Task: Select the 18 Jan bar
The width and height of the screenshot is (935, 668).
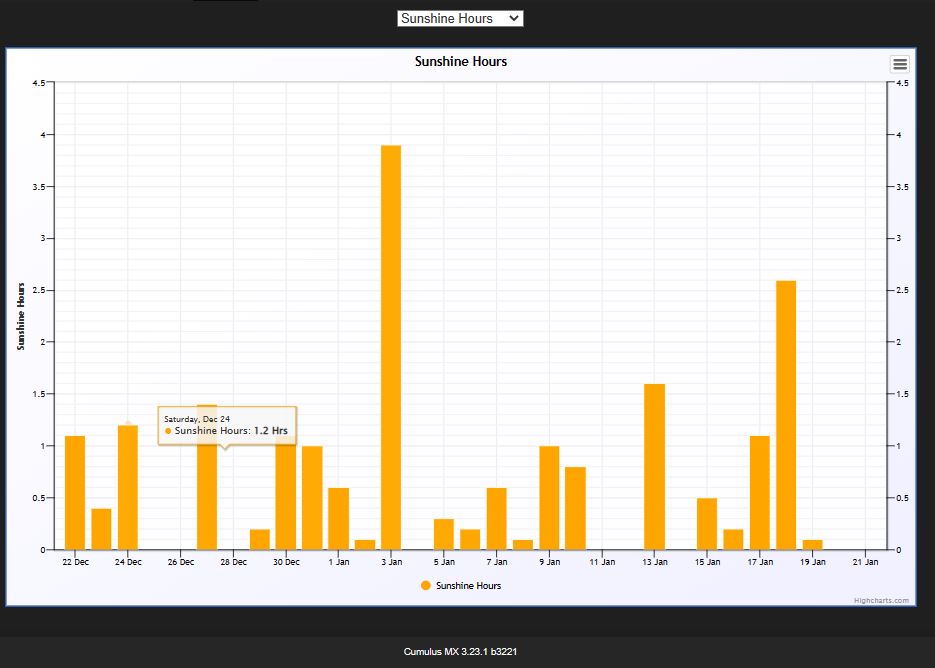Action: 786,415
